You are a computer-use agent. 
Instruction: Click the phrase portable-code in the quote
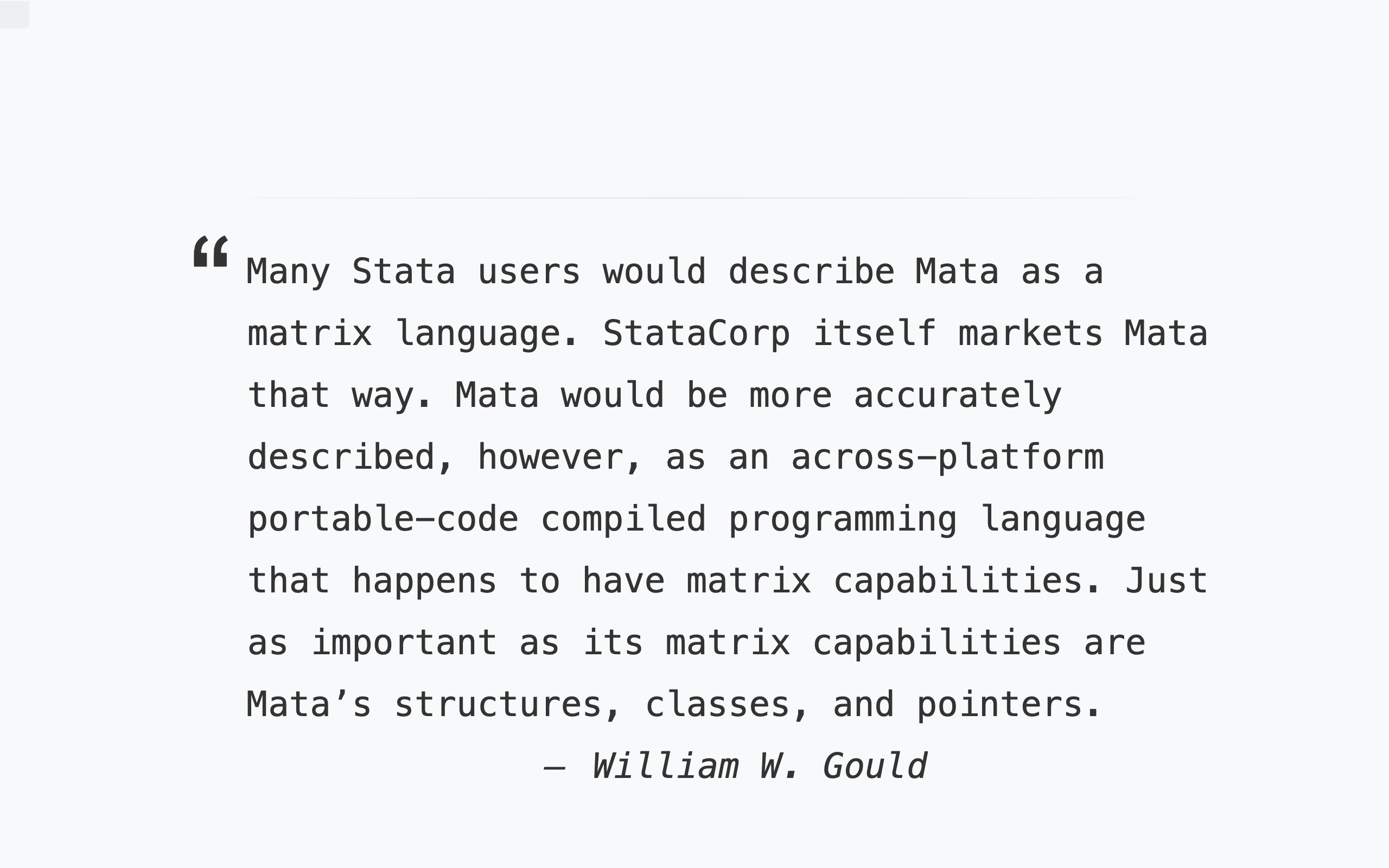click(383, 519)
